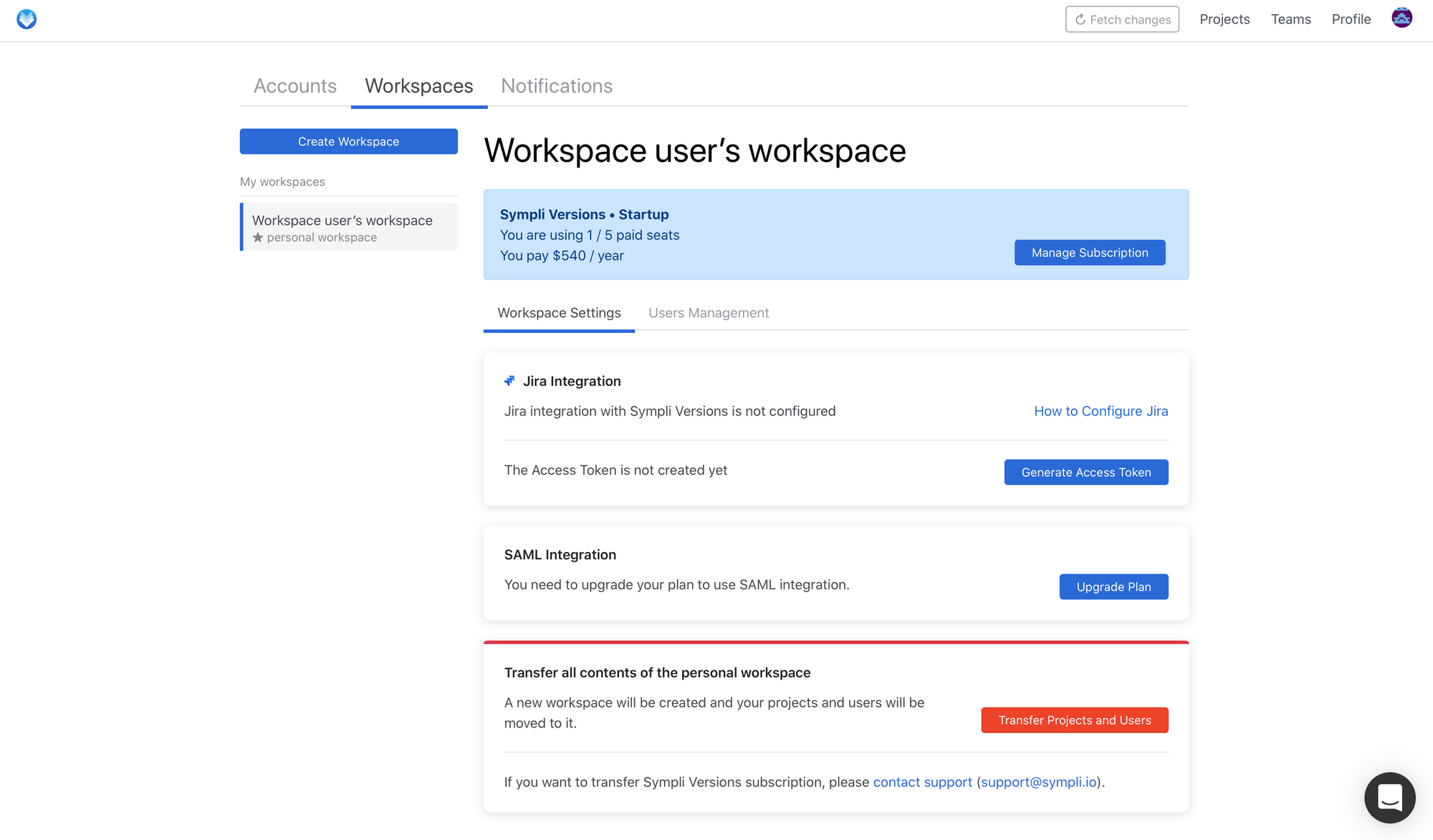
Task: Click the Sympli Versions • Startup plan text
Action: coord(584,214)
